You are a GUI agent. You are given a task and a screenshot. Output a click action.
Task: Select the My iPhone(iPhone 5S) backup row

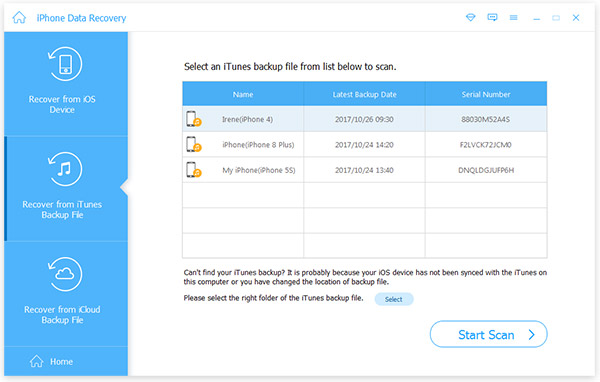coord(365,170)
